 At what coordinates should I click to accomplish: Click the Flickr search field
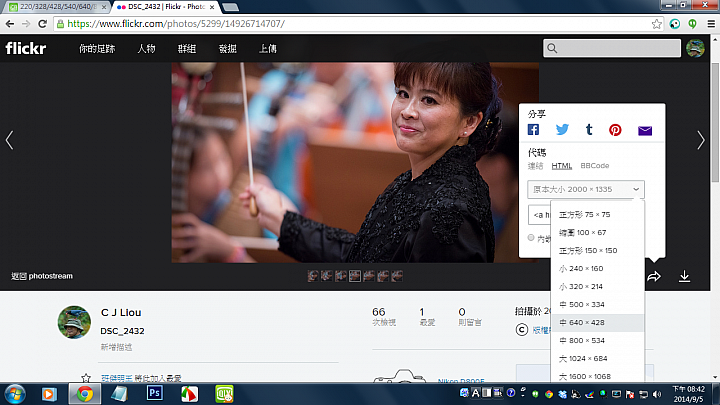pos(612,48)
